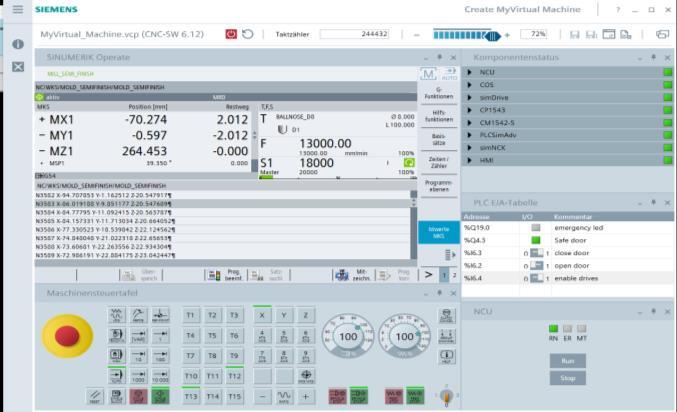
Task: Click the window layout icon at toolbar right end
Action: [662, 34]
